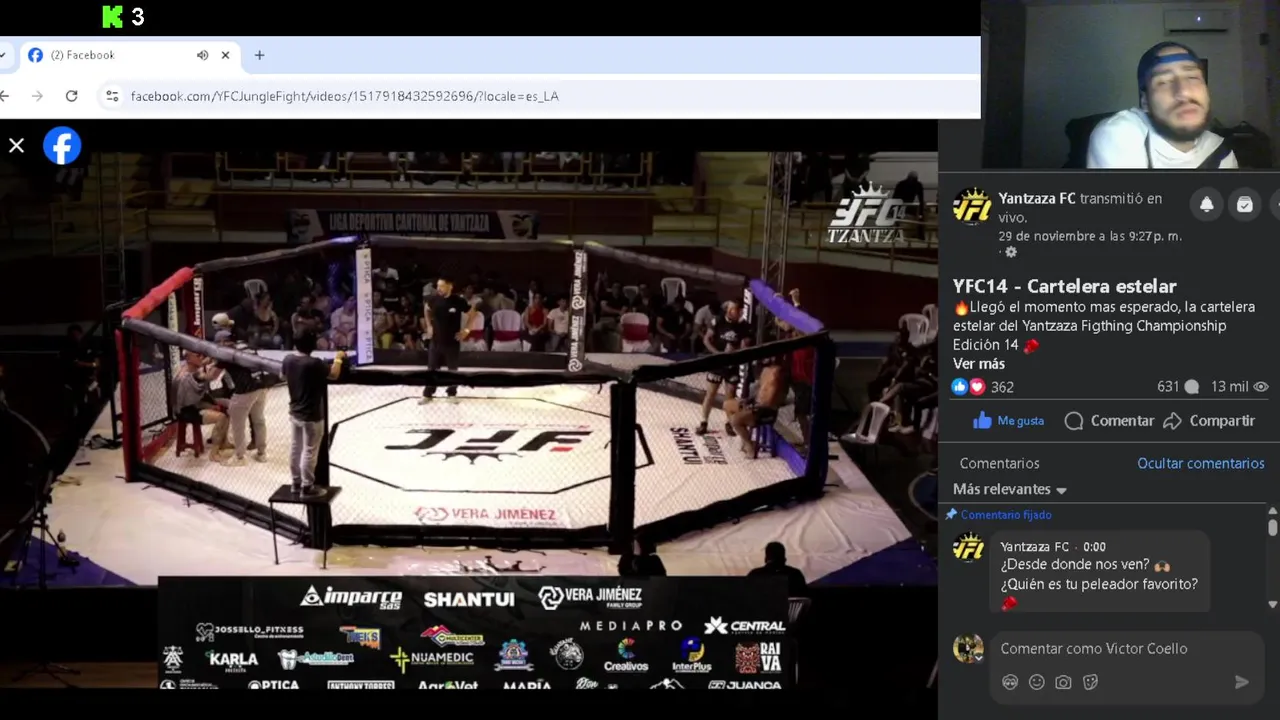Open avatar sticker icon in comment box

(x=1010, y=682)
